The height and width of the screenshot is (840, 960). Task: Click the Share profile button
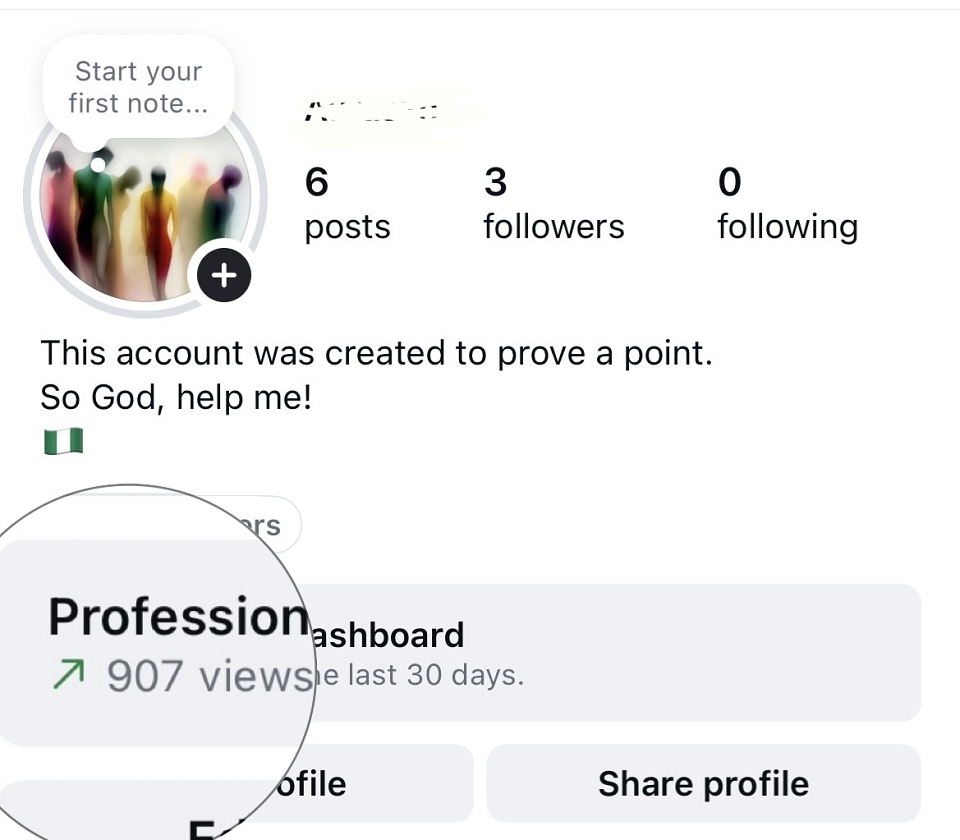[x=703, y=784]
